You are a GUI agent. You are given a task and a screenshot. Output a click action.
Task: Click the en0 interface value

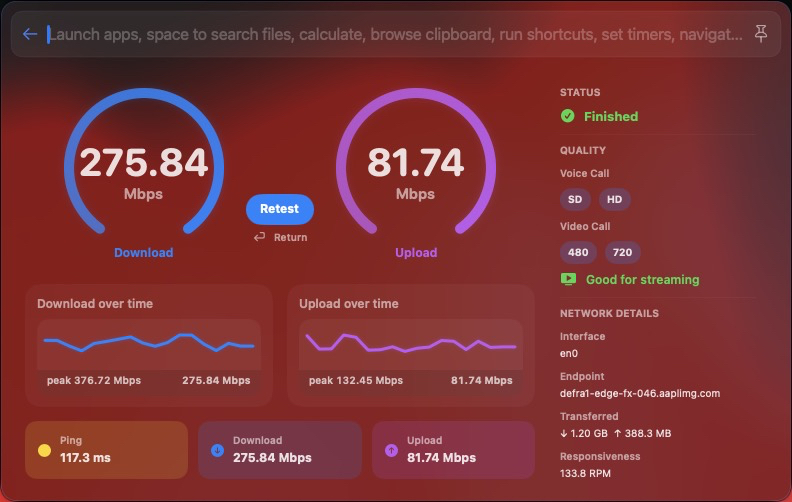click(x=569, y=354)
